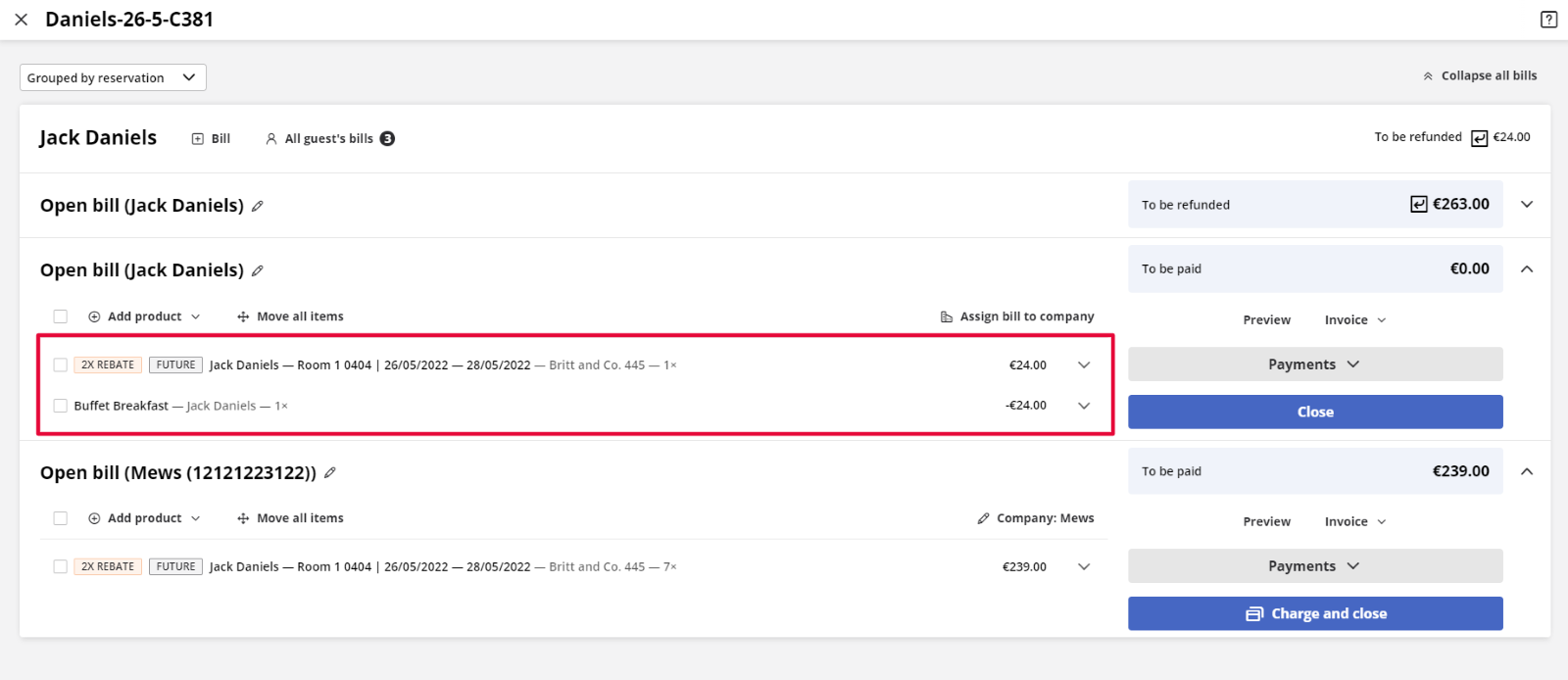Preview the Jack Daniels €0.00 bill
The width and height of the screenshot is (1568, 680).
(1267, 320)
